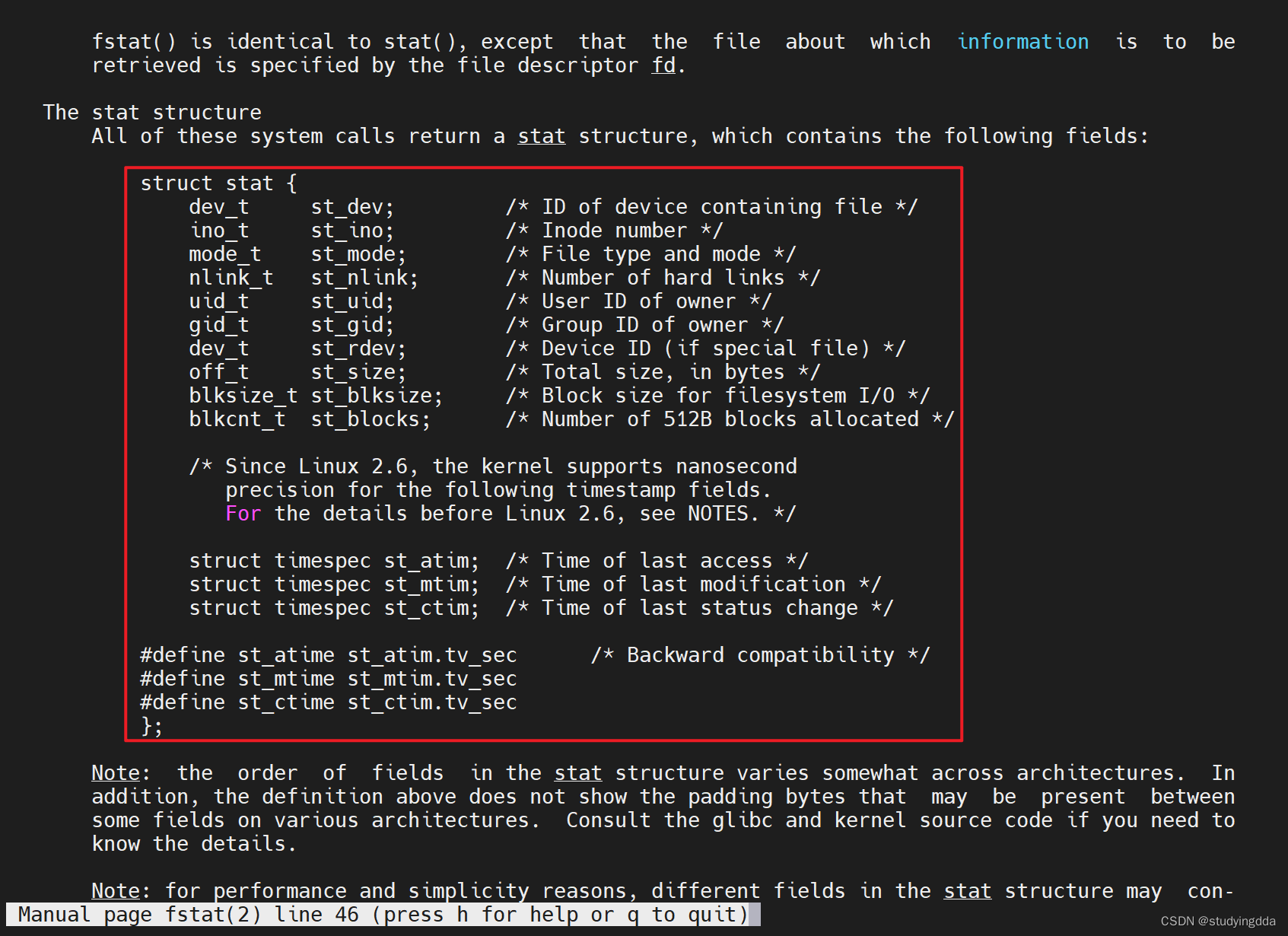
Task: Click the '#define st_ctime' line
Action: click(329, 702)
